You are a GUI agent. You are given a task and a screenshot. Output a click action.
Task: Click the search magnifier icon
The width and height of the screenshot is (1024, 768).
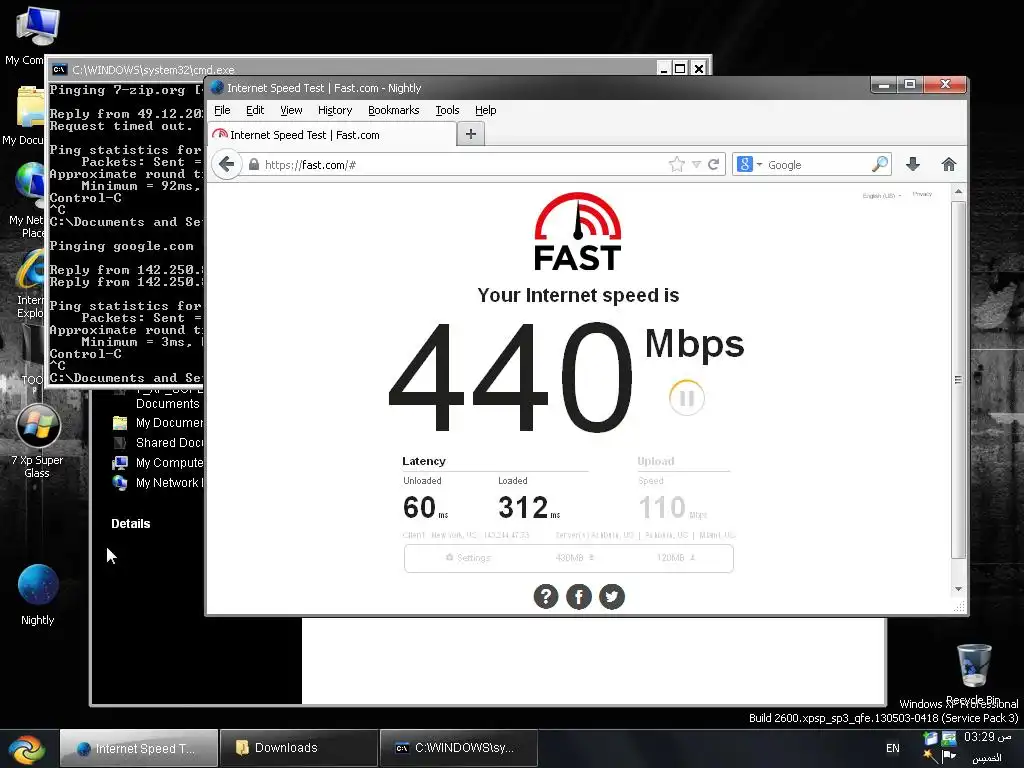880,165
